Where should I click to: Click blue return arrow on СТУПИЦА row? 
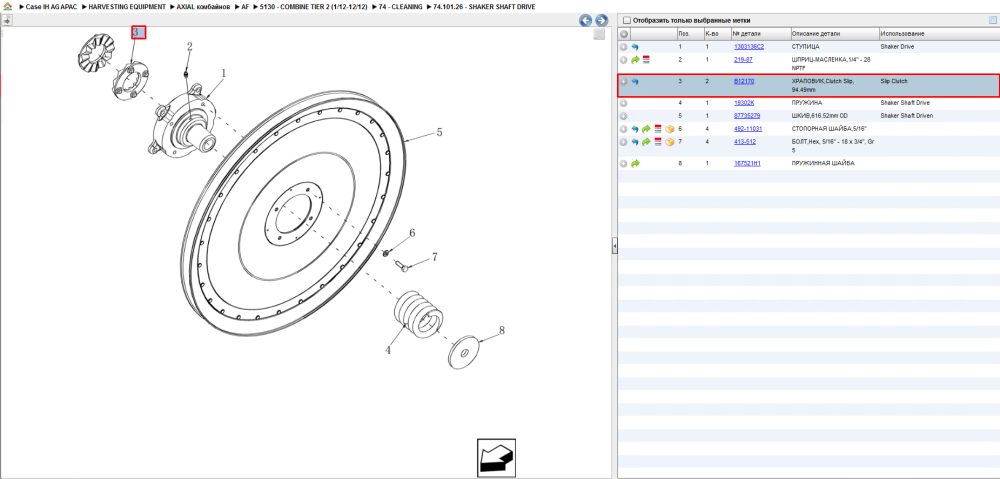[635, 47]
